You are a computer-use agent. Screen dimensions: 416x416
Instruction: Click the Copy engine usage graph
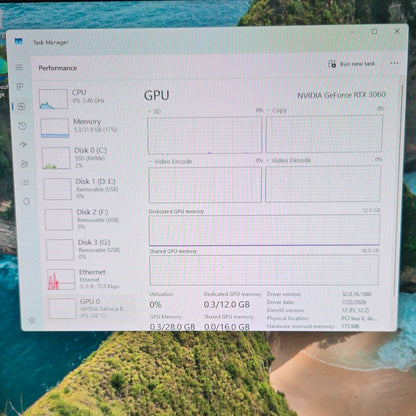(x=324, y=134)
